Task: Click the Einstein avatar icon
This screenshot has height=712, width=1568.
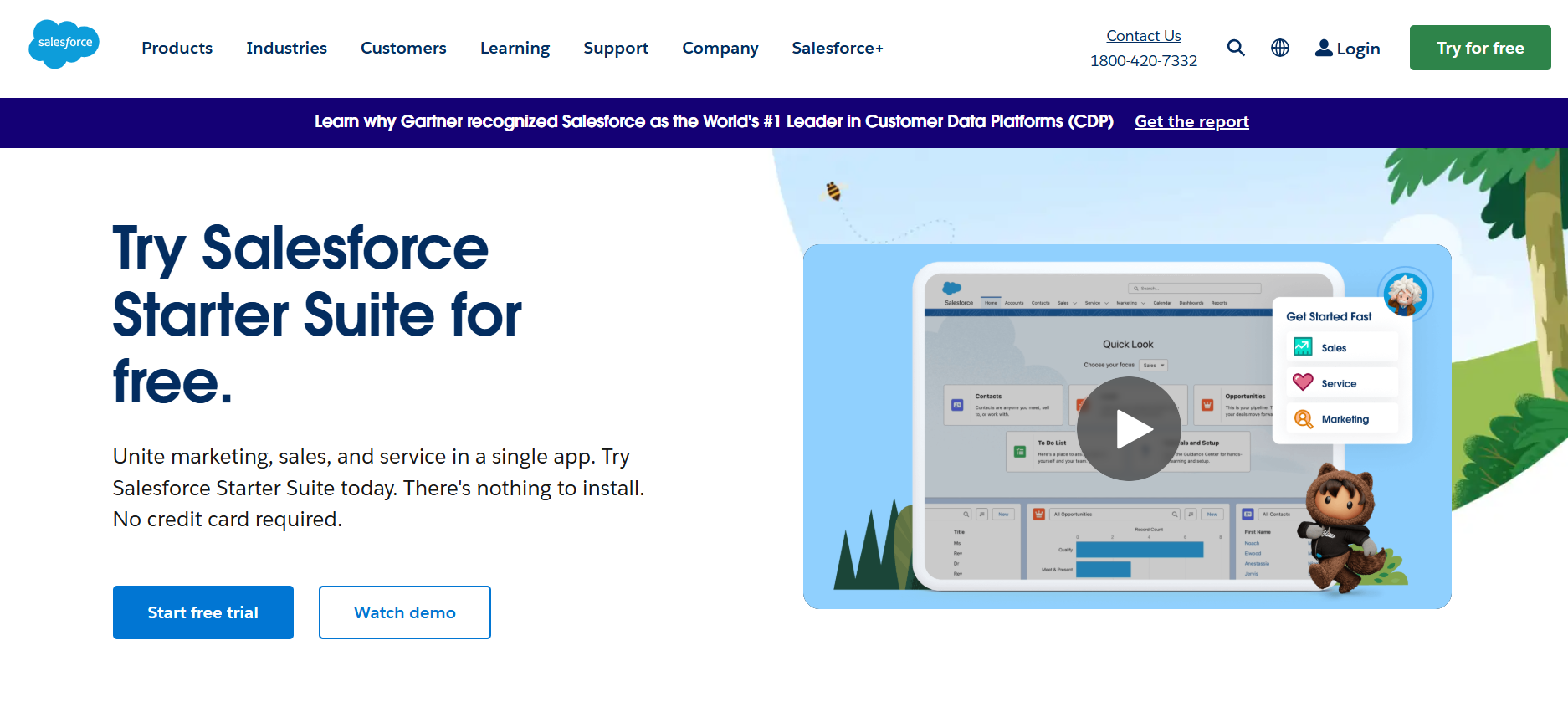Action: (1405, 294)
